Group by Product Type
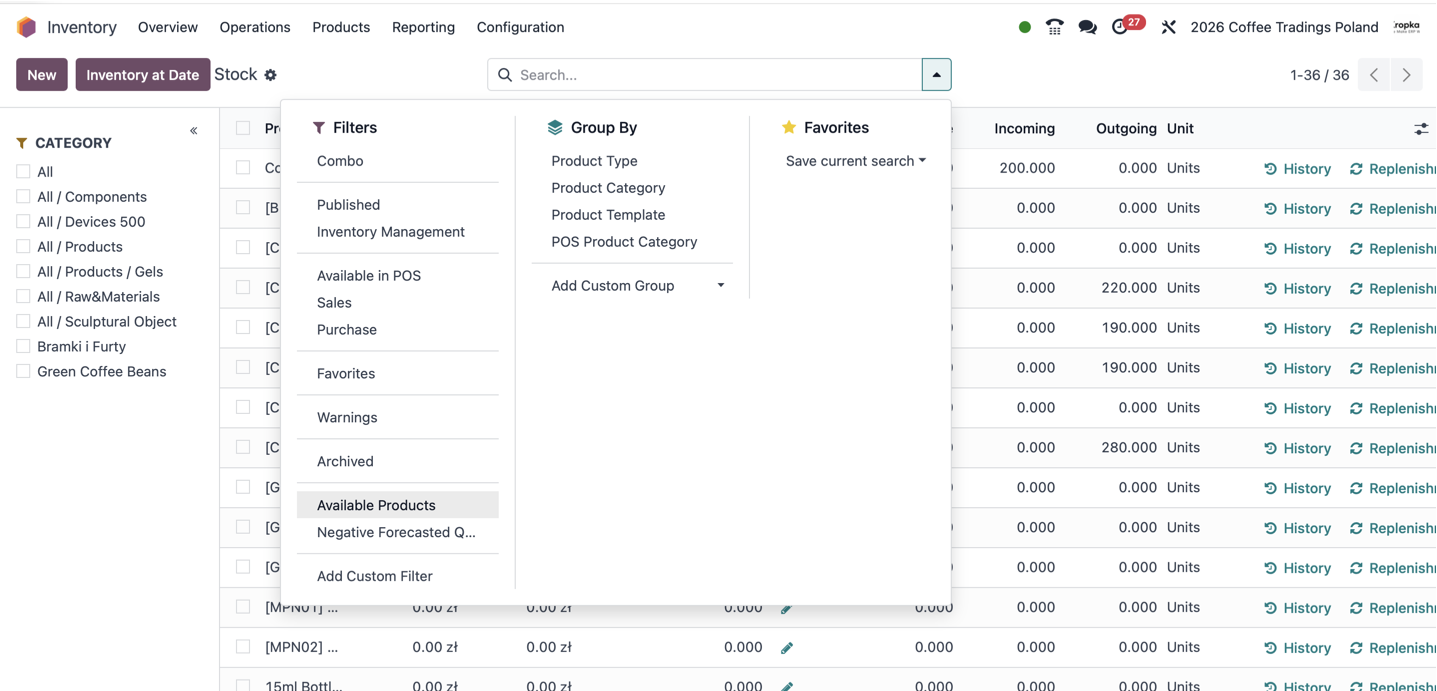This screenshot has height=691, width=1437. pyautogui.click(x=632, y=161)
